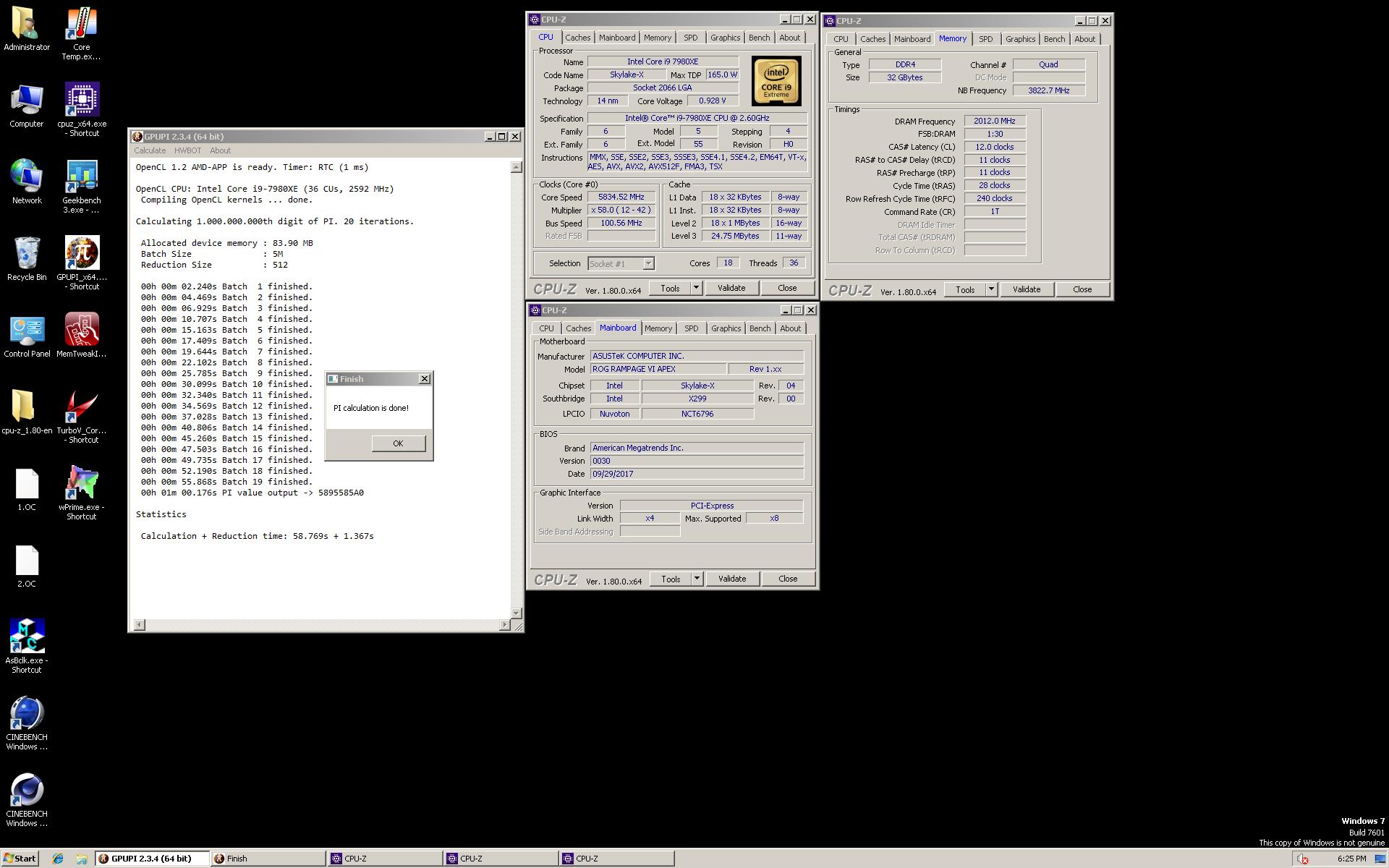Open the Calculate menu in GPUPI
The image size is (1389, 868).
pos(150,150)
